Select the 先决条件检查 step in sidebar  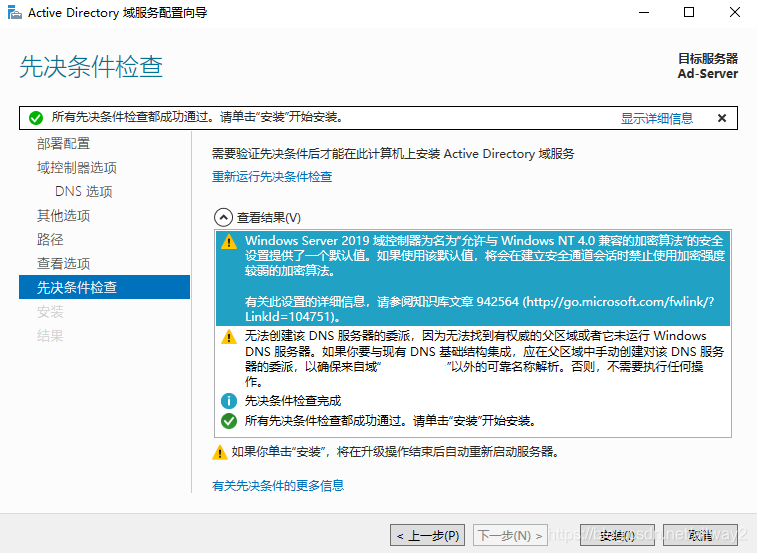coord(104,287)
